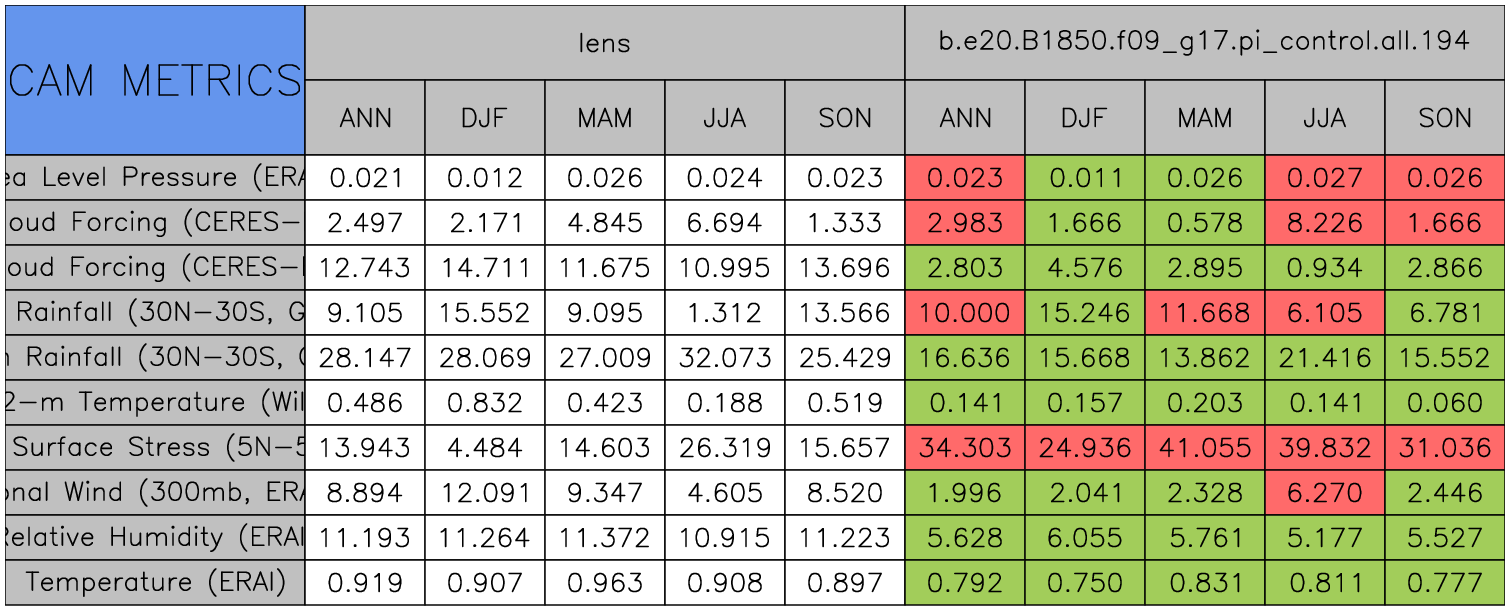Click the red cell showing 6.270
This screenshot has width=1510, height=611.
tap(1325, 493)
